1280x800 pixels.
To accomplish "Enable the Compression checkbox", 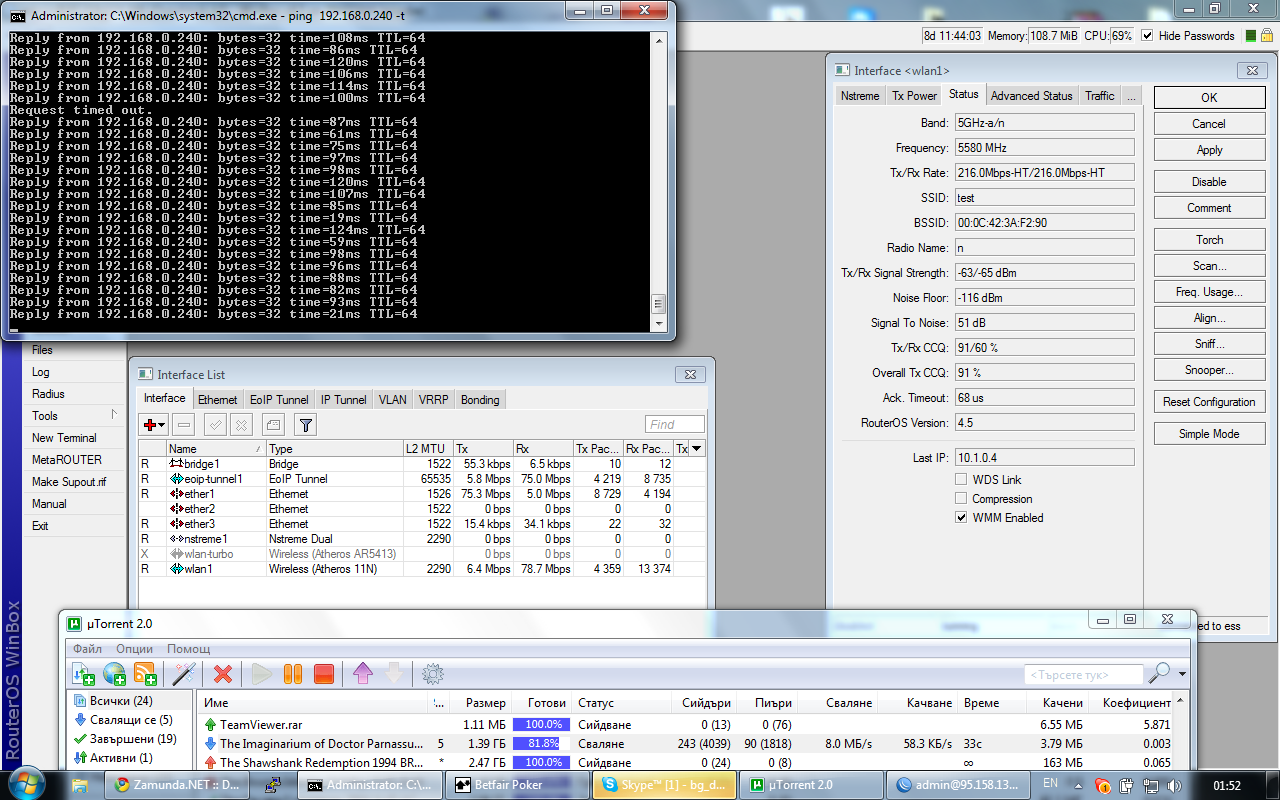I will (x=961, y=499).
